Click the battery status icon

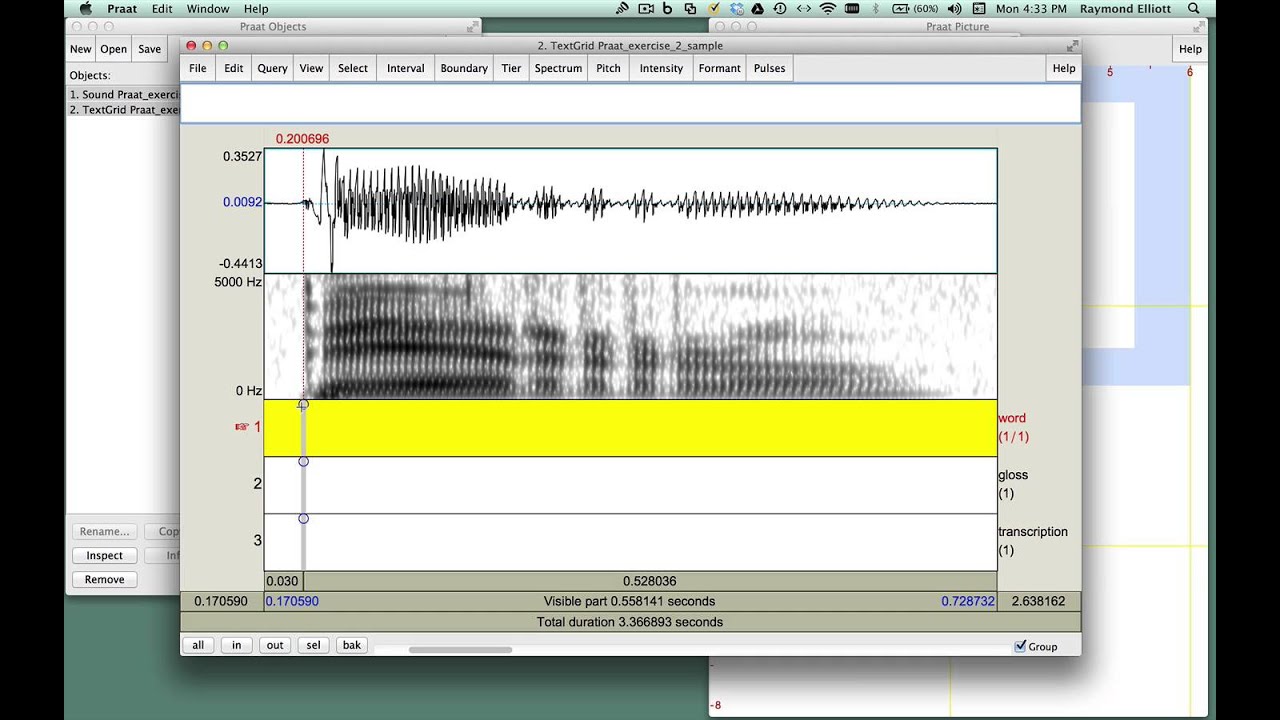pyautogui.click(x=900, y=9)
